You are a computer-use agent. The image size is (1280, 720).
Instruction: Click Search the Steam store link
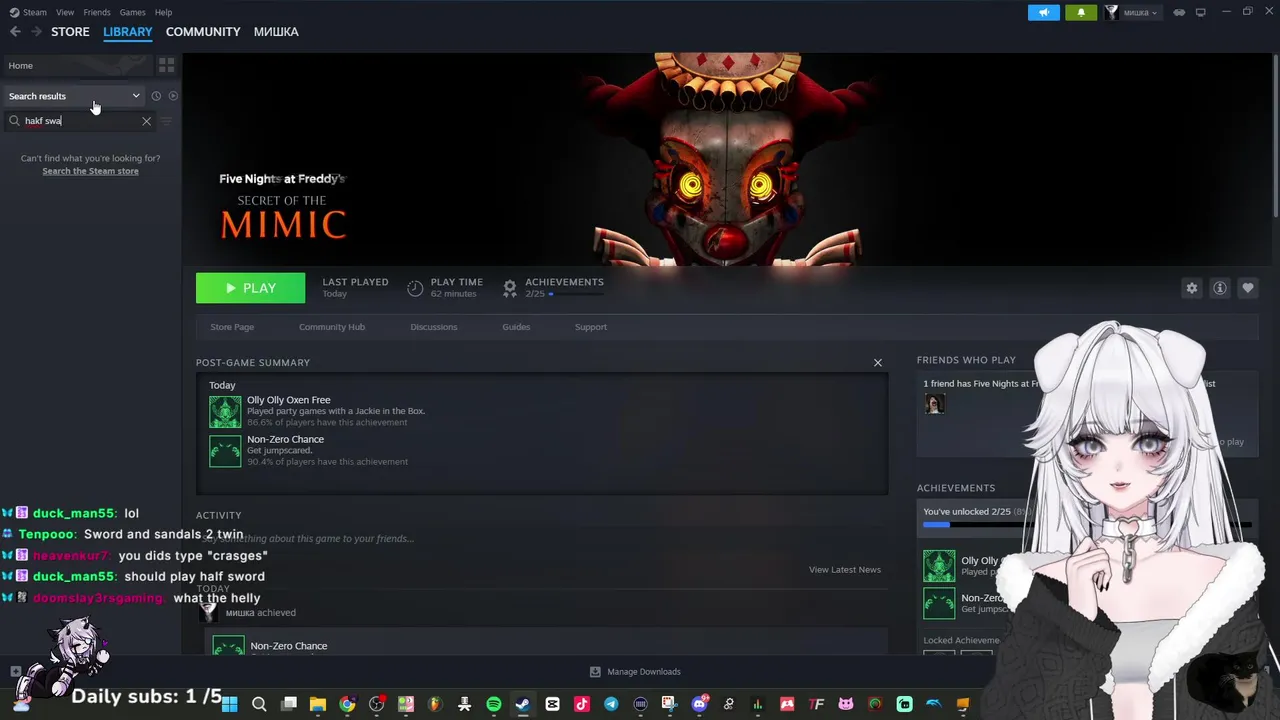[90, 171]
